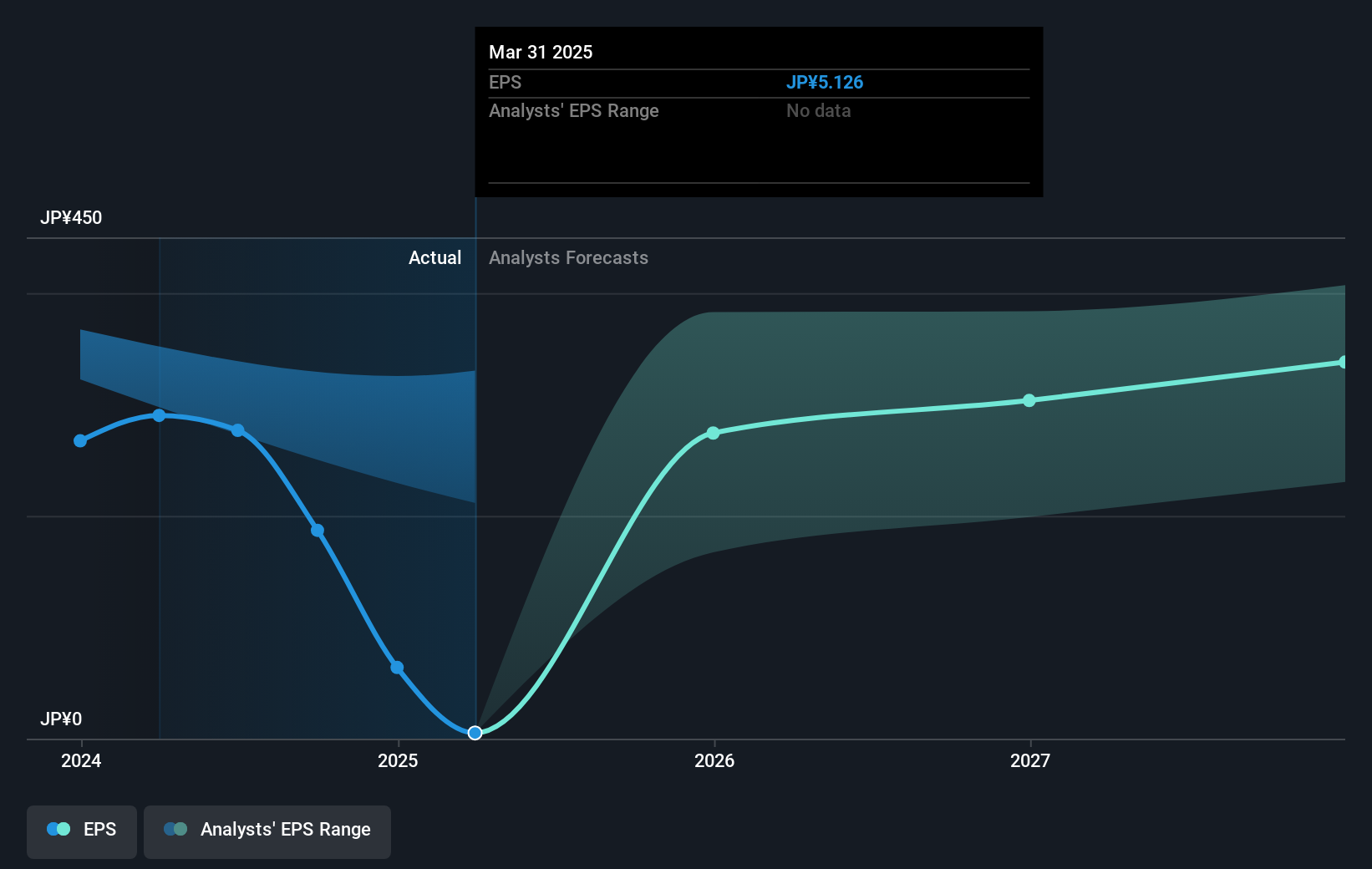Click the first 2024 EPS data point
This screenshot has width=1372, height=869.
(x=79, y=440)
